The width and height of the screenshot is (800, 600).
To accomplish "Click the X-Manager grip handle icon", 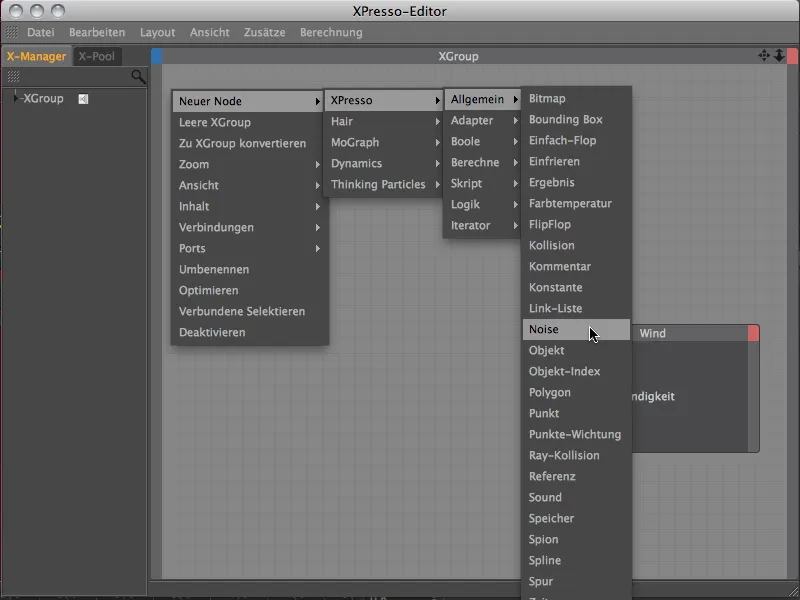I will coord(13,77).
